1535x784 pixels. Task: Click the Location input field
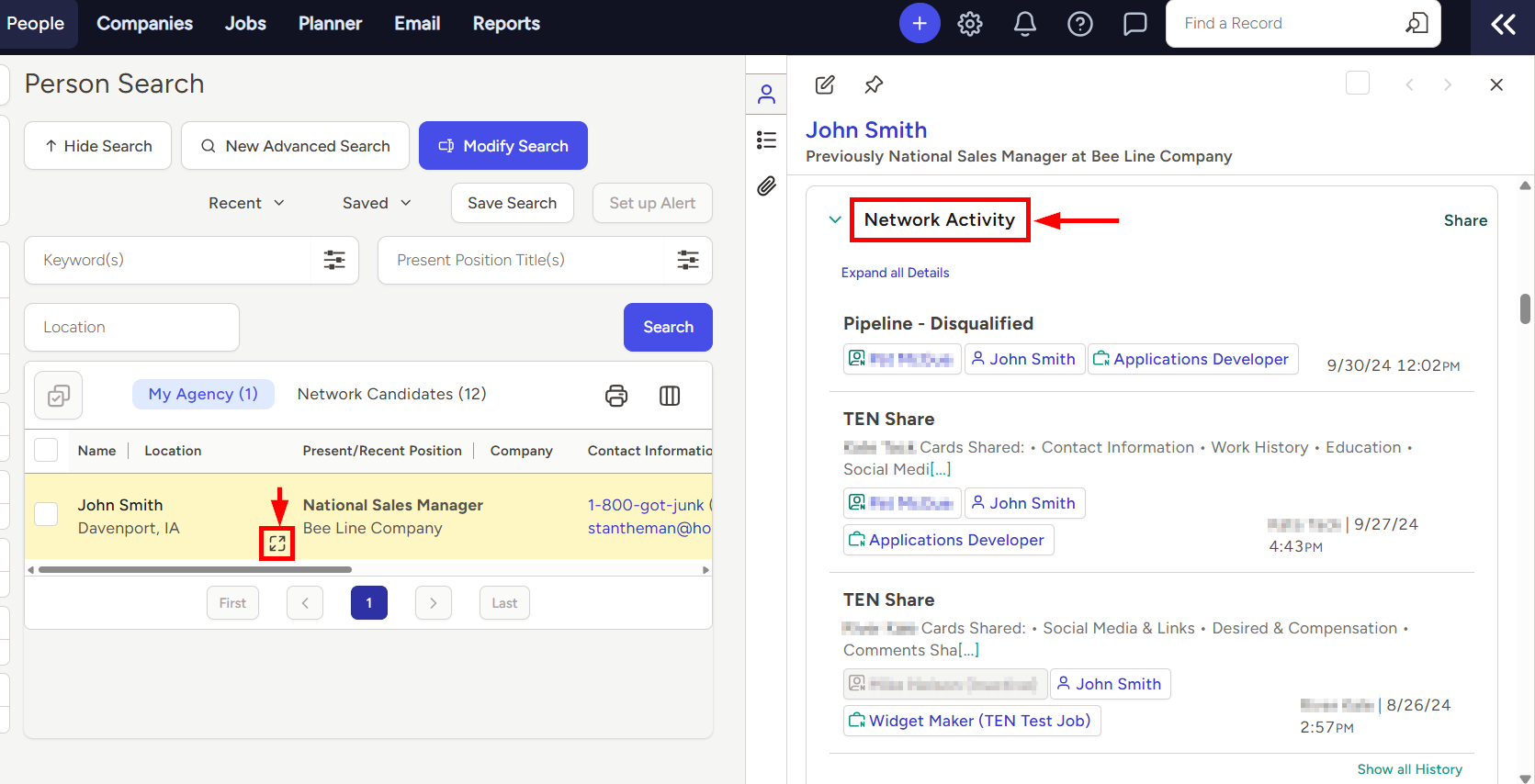[x=131, y=327]
